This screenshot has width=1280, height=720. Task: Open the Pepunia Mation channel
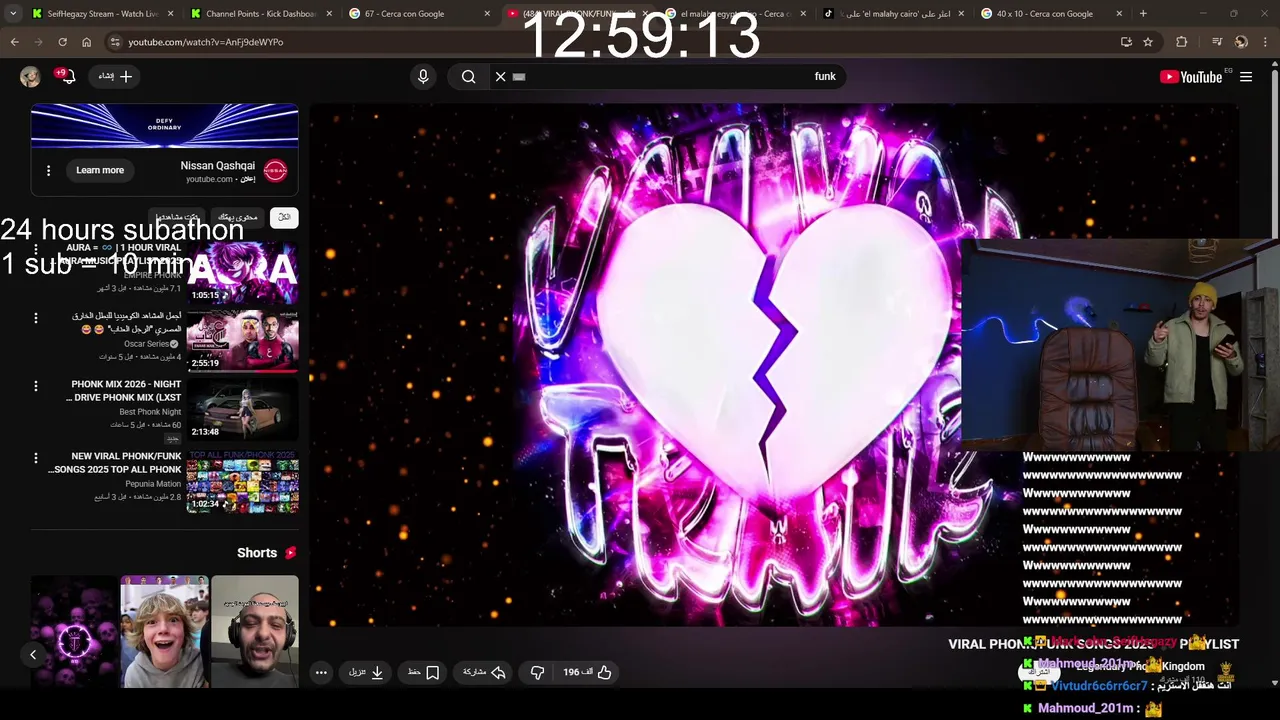coord(153,484)
